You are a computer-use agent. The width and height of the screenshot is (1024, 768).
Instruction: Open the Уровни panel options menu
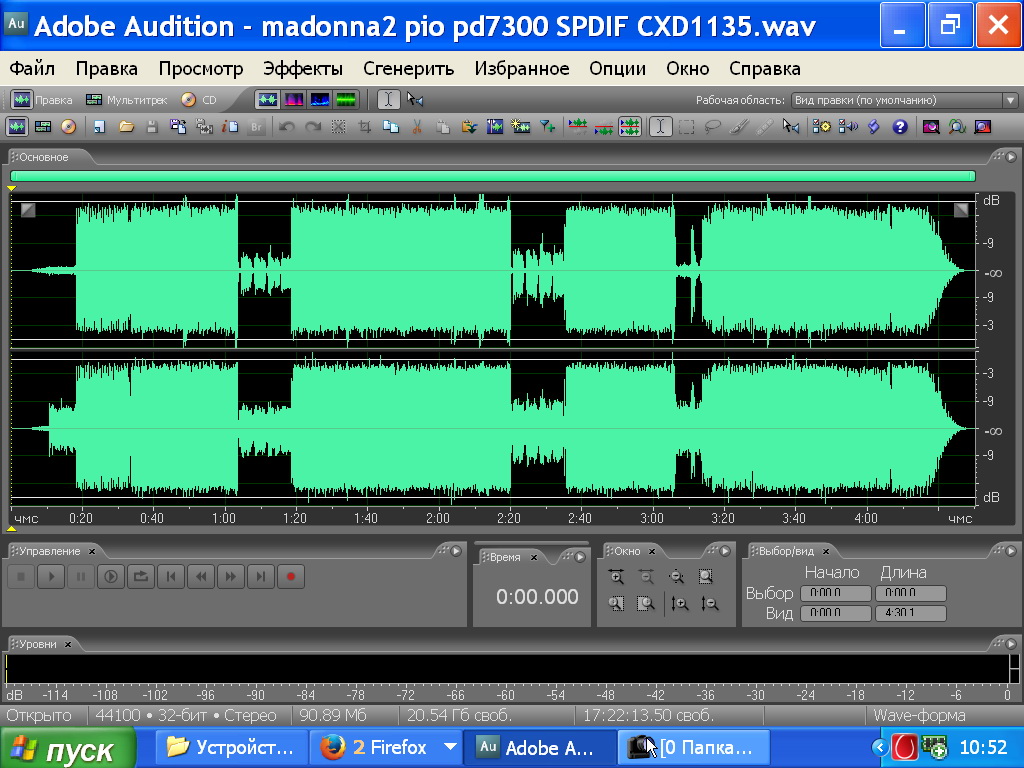click(1011, 644)
